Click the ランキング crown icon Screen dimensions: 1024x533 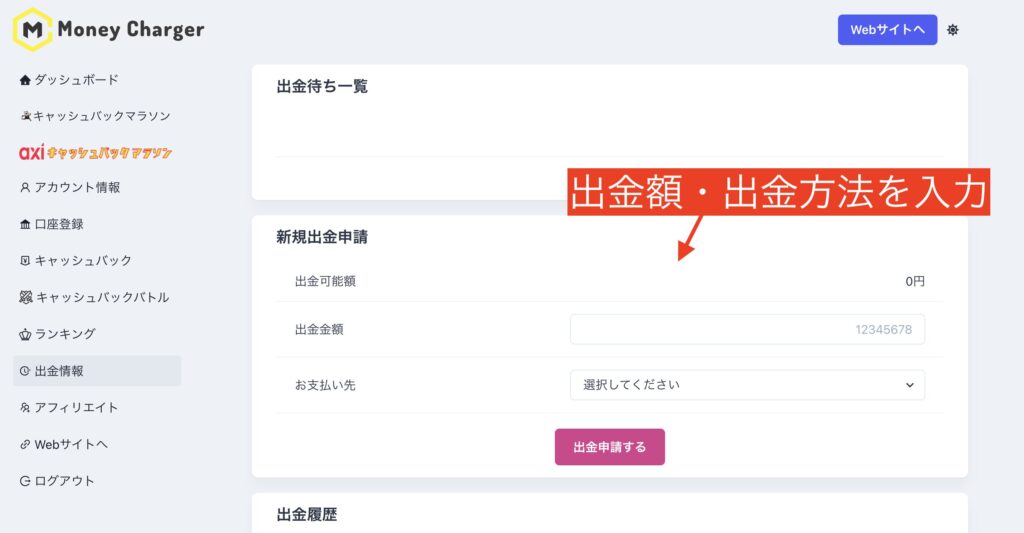coord(25,334)
